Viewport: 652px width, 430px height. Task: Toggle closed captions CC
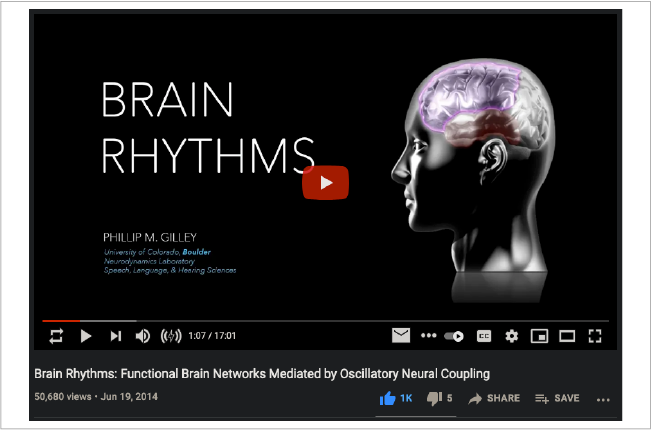click(x=484, y=336)
